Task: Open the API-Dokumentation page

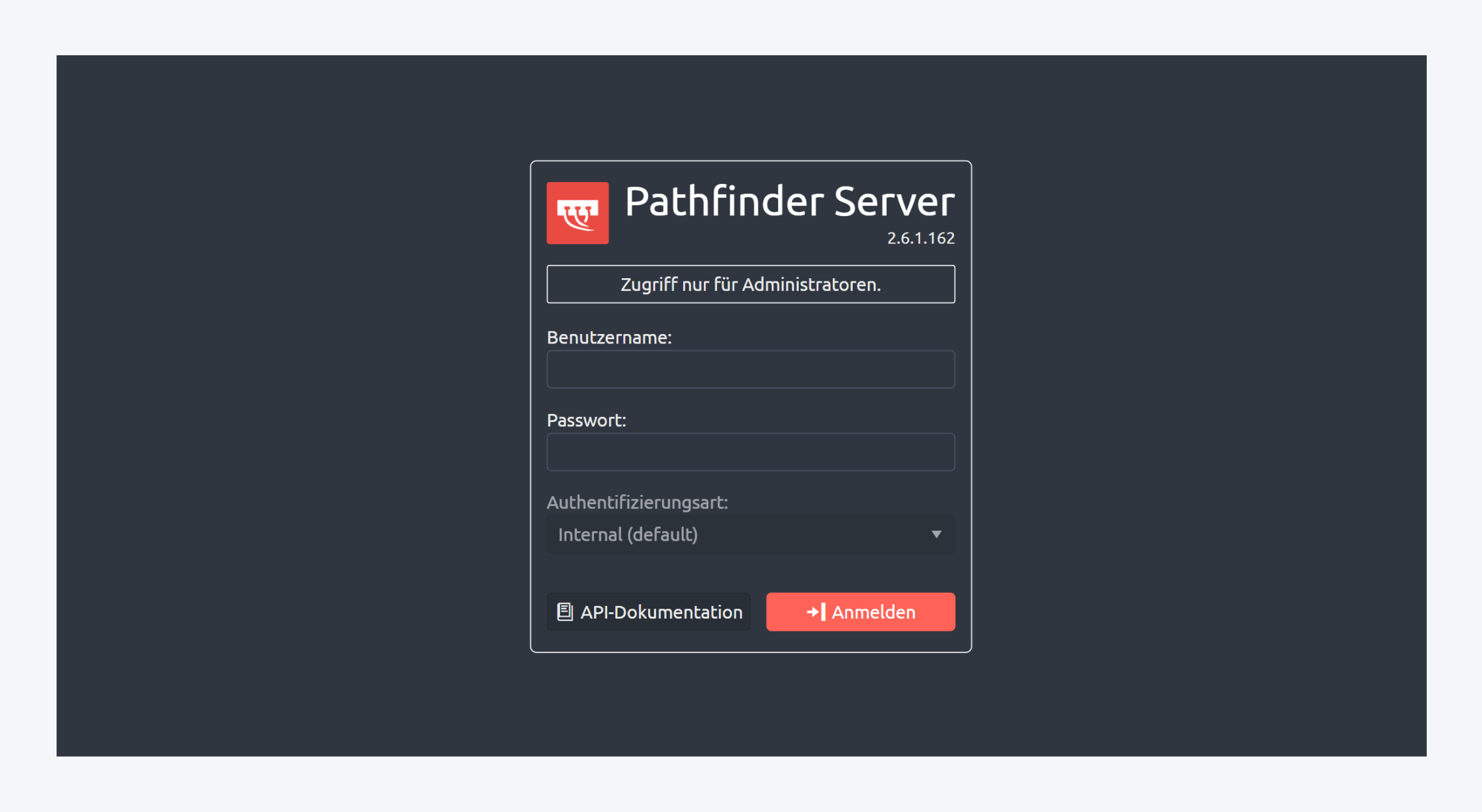Action: point(648,611)
